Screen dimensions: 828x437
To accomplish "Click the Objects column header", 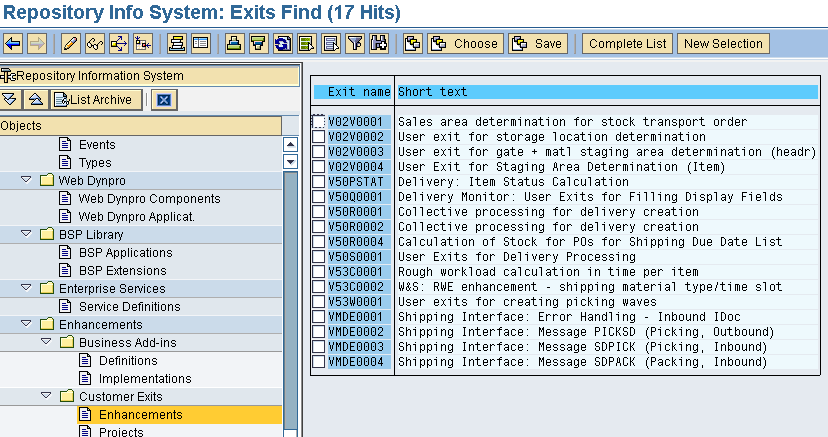I will pyautogui.click(x=140, y=126).
